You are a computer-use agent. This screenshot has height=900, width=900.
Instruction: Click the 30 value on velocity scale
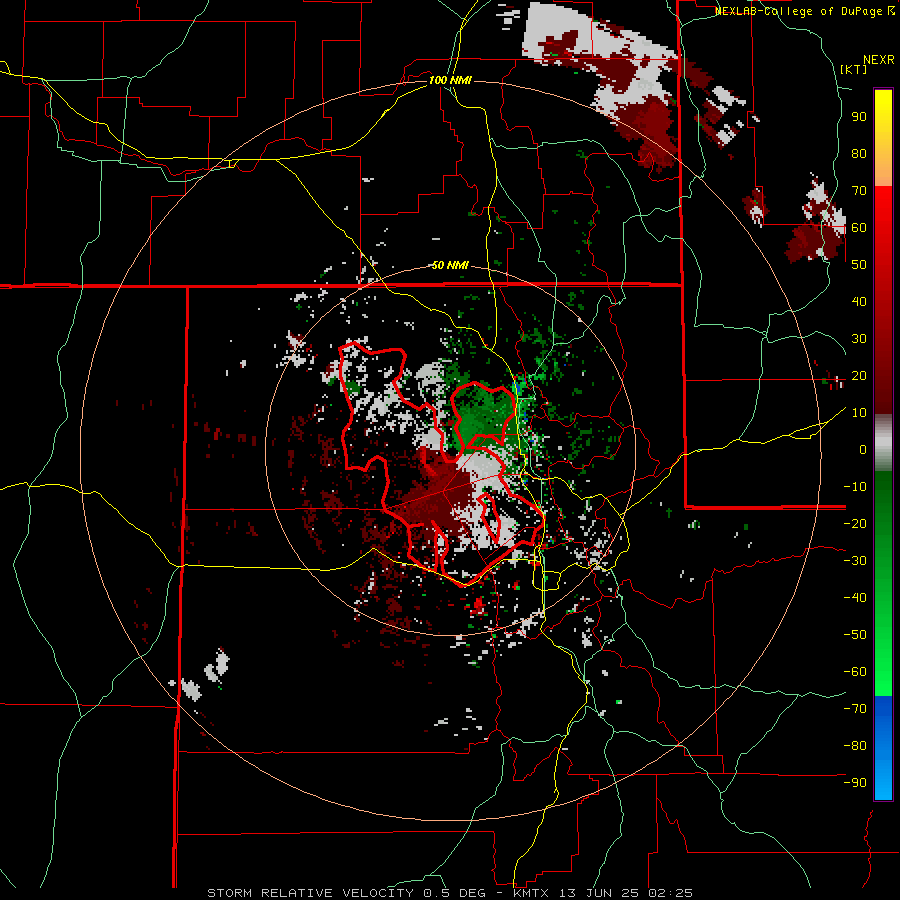[x=859, y=339]
